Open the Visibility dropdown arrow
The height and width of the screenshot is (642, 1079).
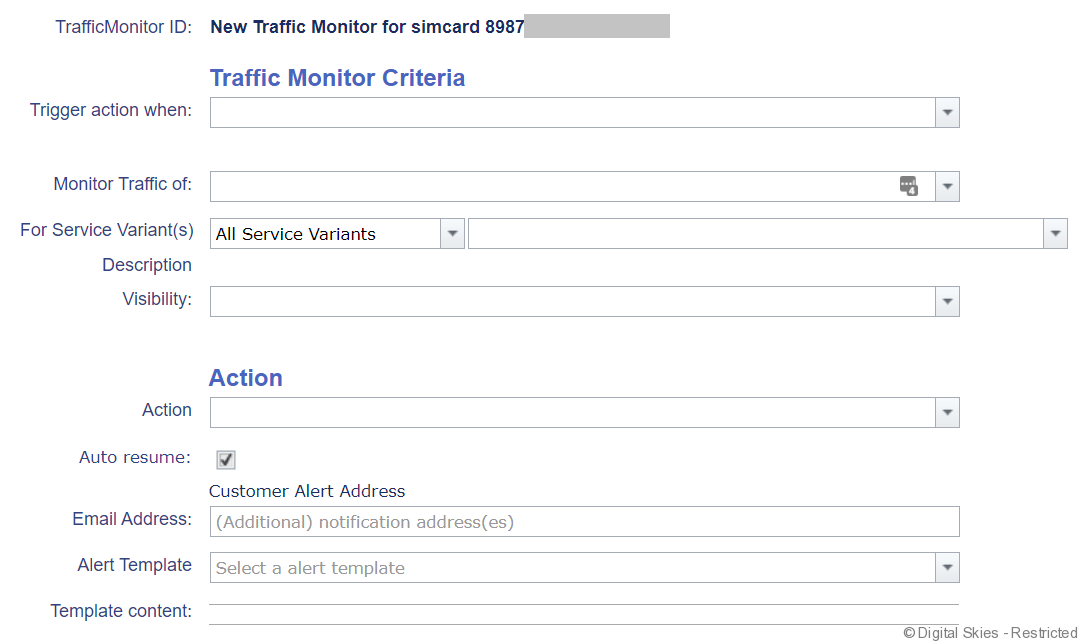pos(947,302)
